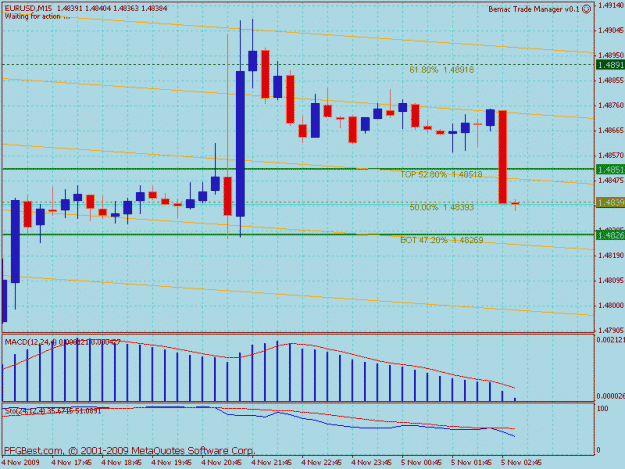Click the Bemac Trade Manager v0.1 label
This screenshot has height=469, width=625.
[x=534, y=9]
